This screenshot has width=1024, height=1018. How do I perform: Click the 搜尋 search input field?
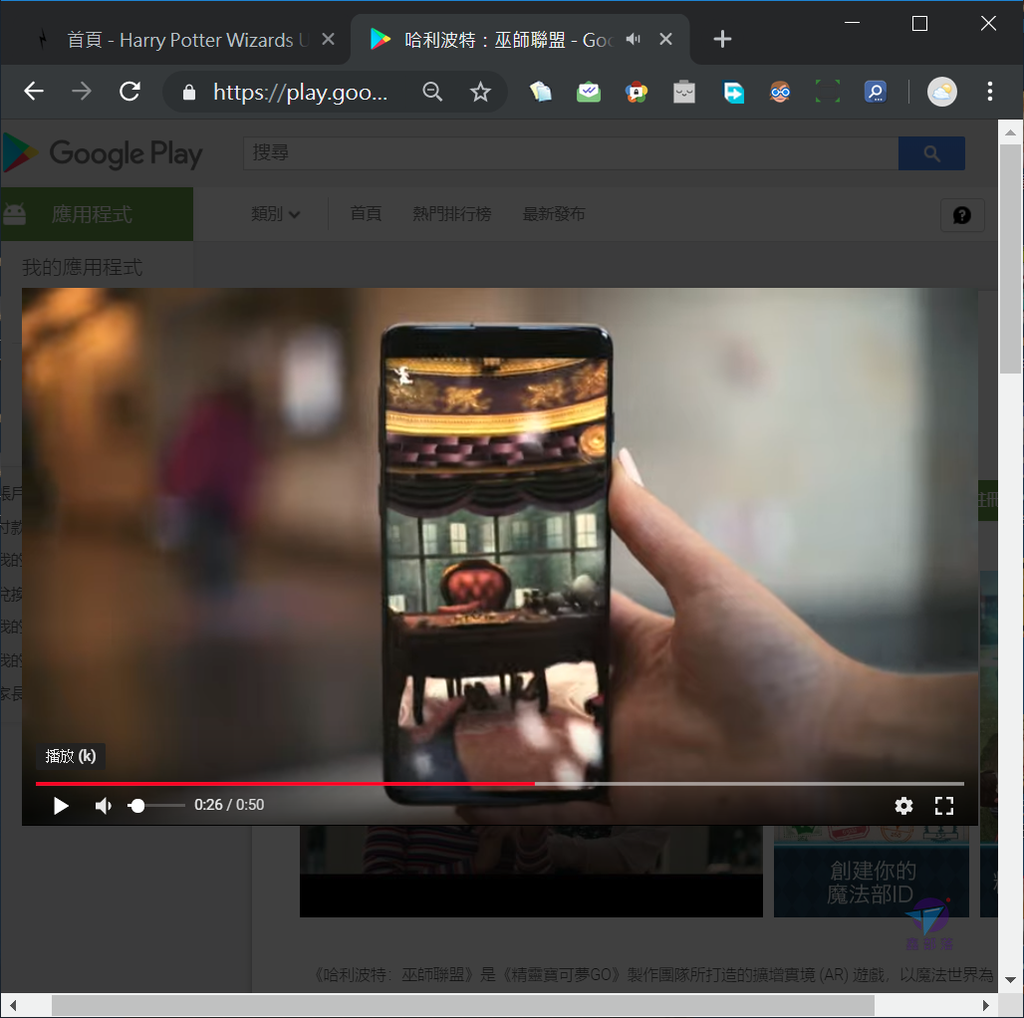[x=571, y=153]
